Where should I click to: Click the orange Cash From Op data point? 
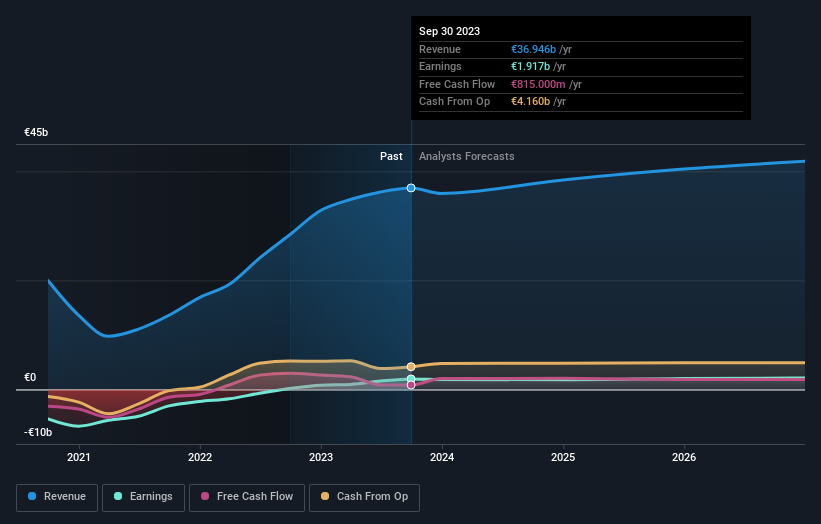coord(411,366)
